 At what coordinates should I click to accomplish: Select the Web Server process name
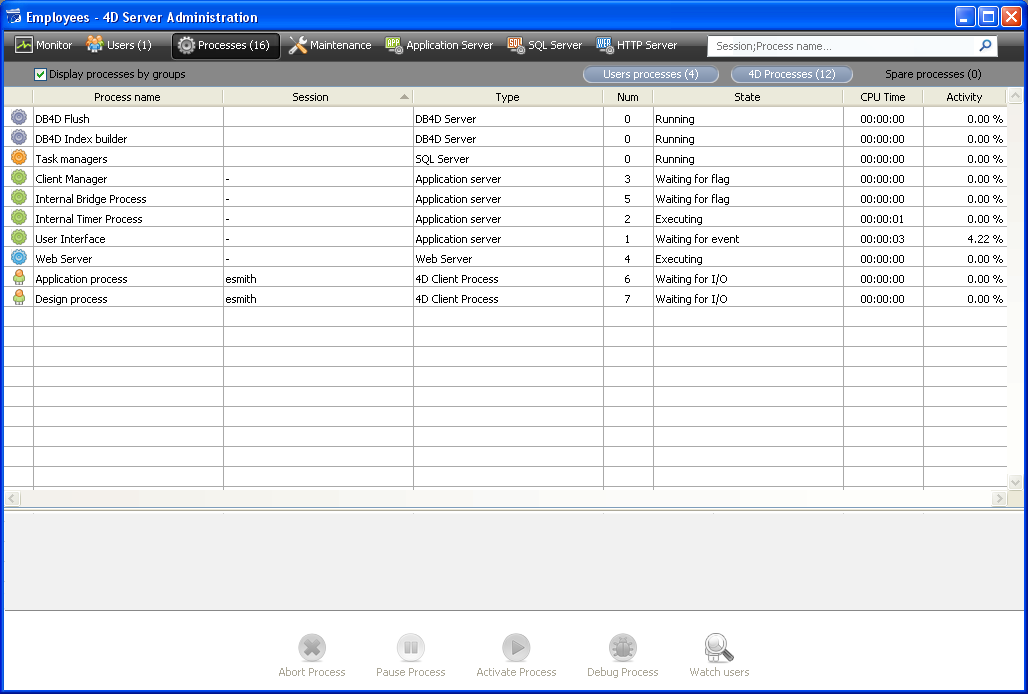coord(64,259)
